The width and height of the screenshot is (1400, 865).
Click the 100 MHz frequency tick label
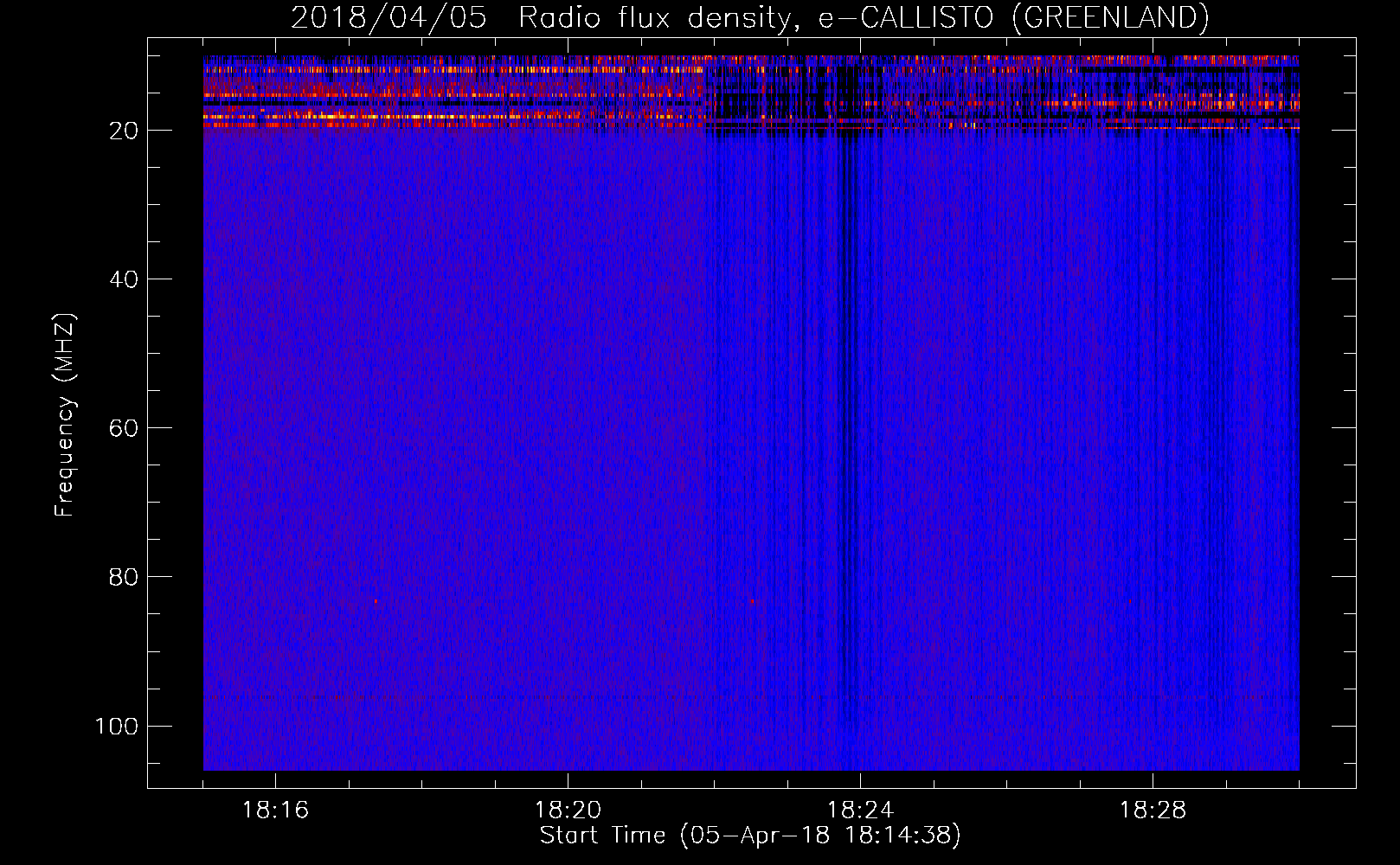click(x=117, y=726)
